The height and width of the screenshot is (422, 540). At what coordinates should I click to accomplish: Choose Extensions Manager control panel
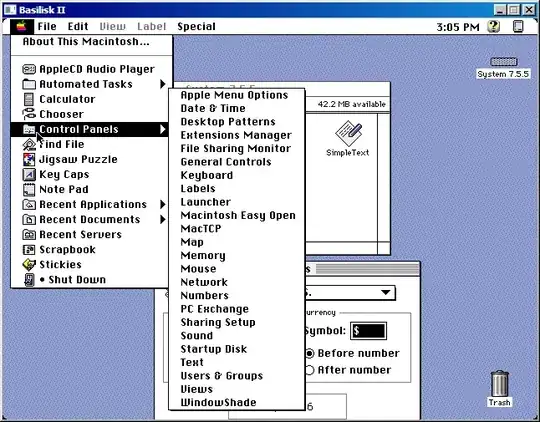click(x=237, y=135)
